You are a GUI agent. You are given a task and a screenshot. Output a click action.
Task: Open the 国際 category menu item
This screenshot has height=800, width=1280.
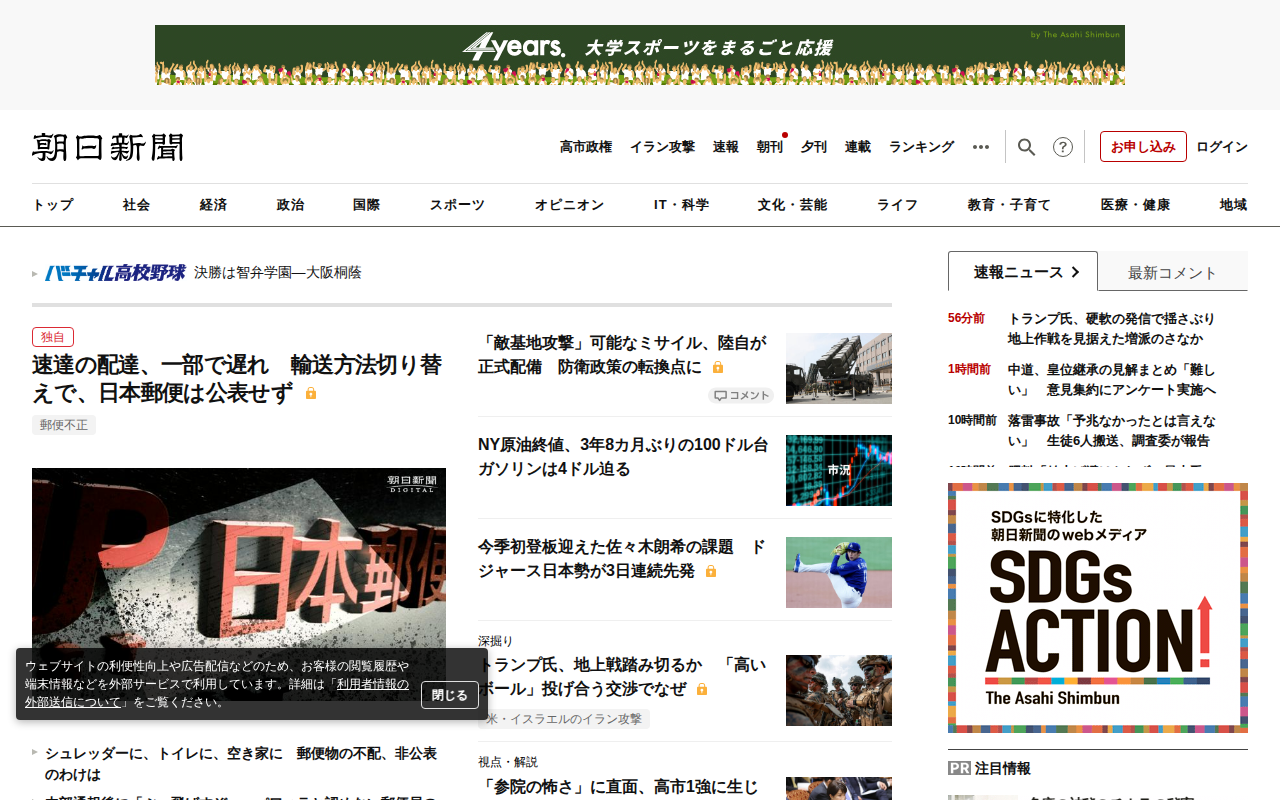pyautogui.click(x=366, y=205)
